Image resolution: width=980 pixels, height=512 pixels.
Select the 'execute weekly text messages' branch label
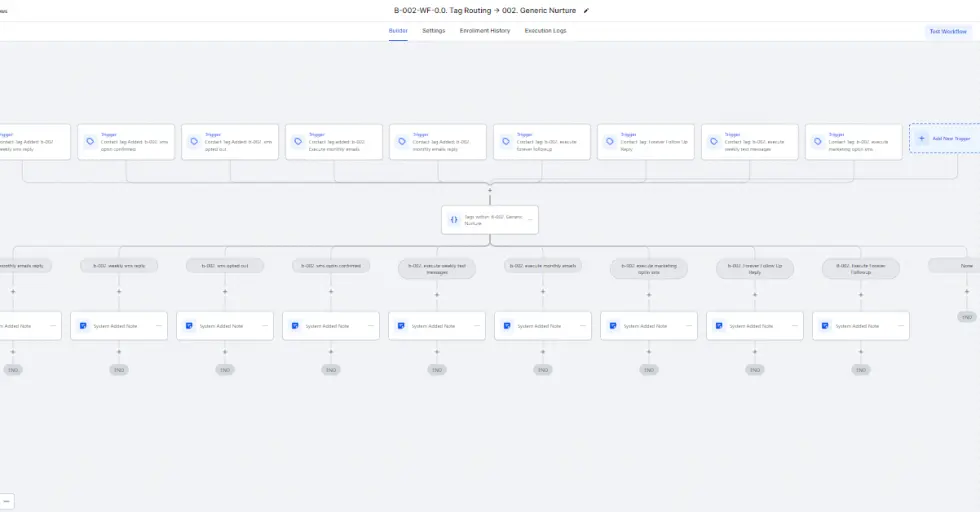pyautogui.click(x=437, y=269)
